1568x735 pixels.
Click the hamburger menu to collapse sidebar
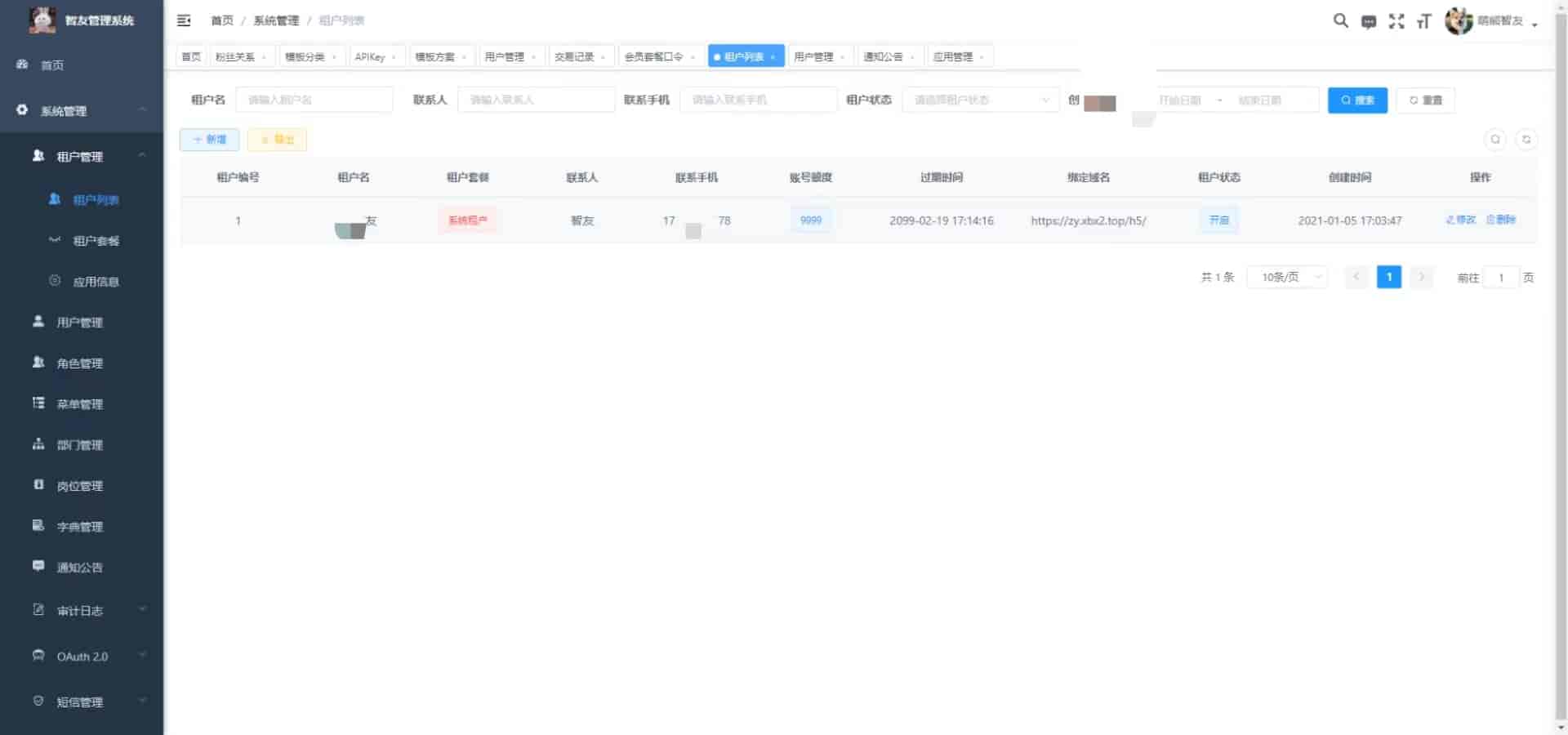(184, 20)
